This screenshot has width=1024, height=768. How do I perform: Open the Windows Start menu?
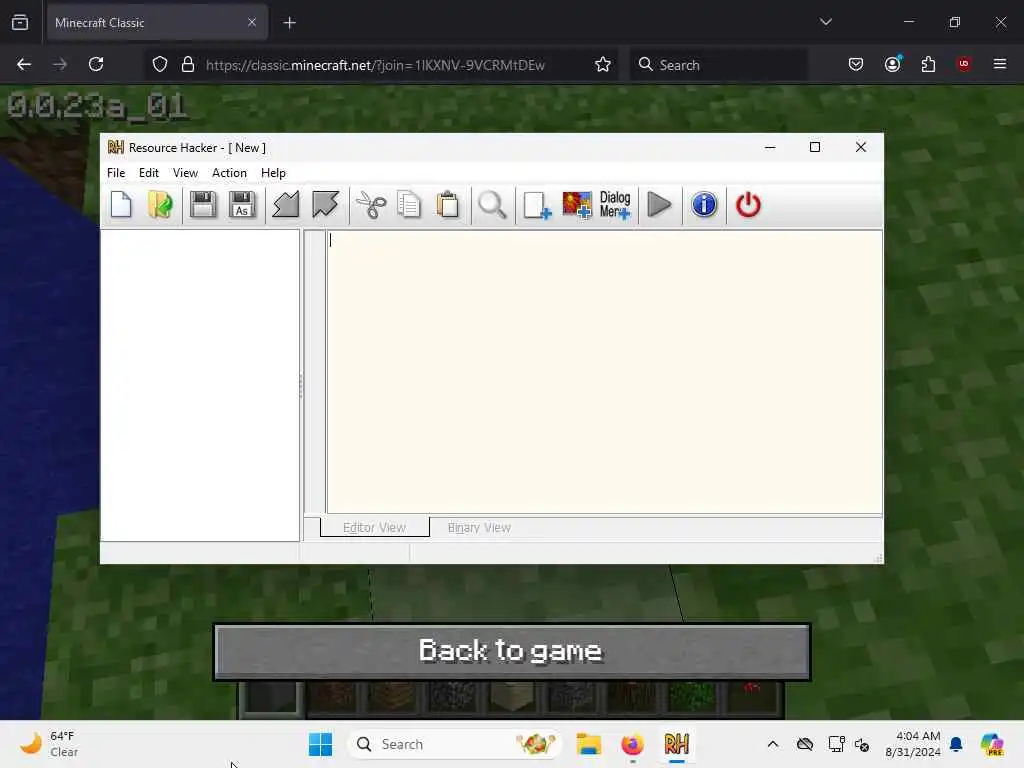320,744
